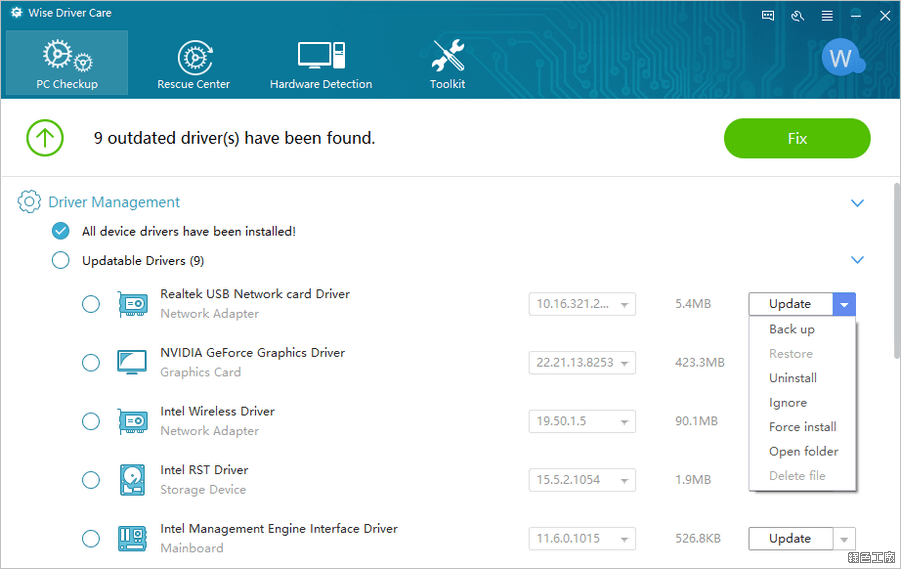Viewport: 901px width, 569px height.
Task: Click the 423.3MB size value
Action: click(700, 363)
